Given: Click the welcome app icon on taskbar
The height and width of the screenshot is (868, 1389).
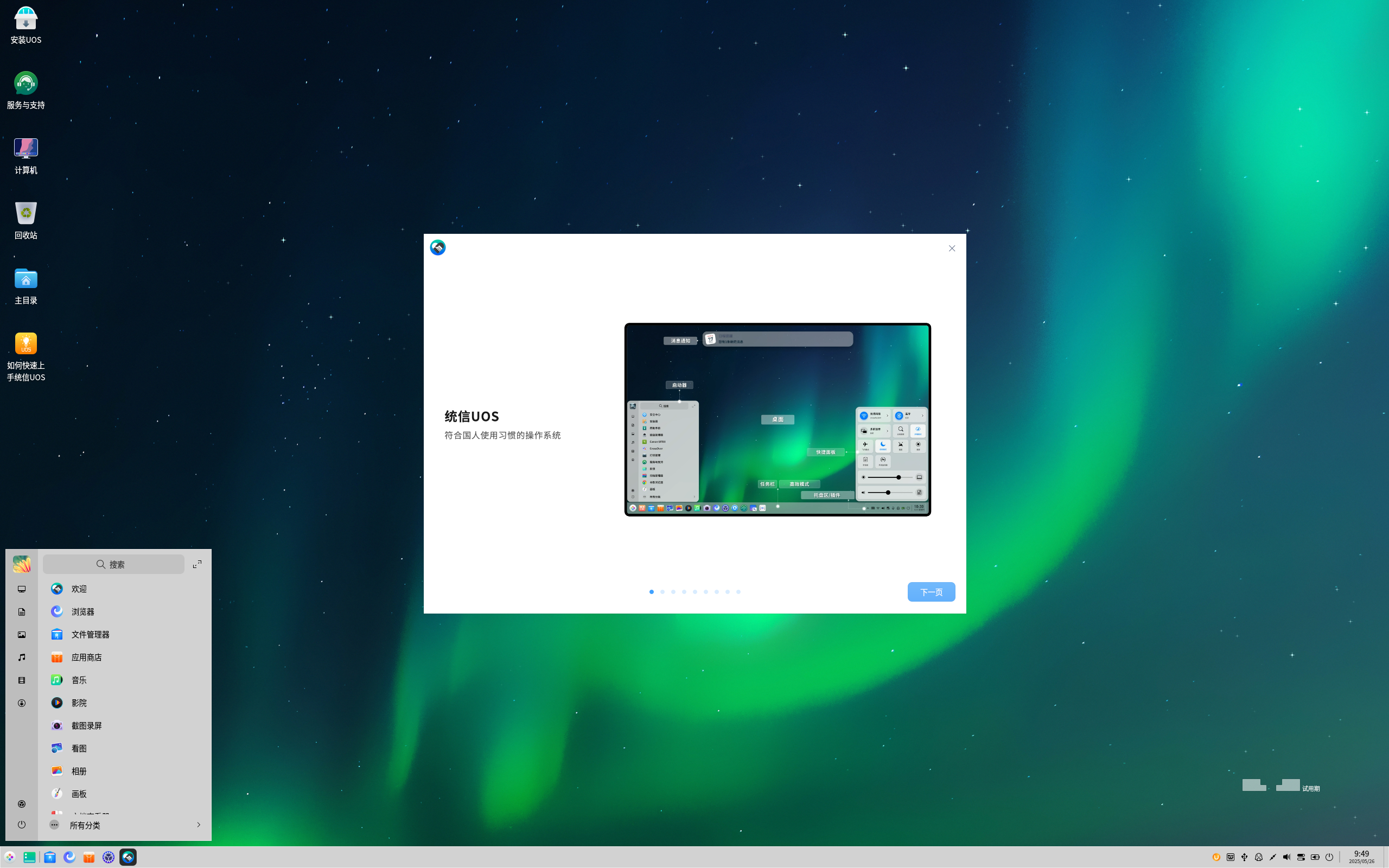Looking at the screenshot, I should [128, 857].
